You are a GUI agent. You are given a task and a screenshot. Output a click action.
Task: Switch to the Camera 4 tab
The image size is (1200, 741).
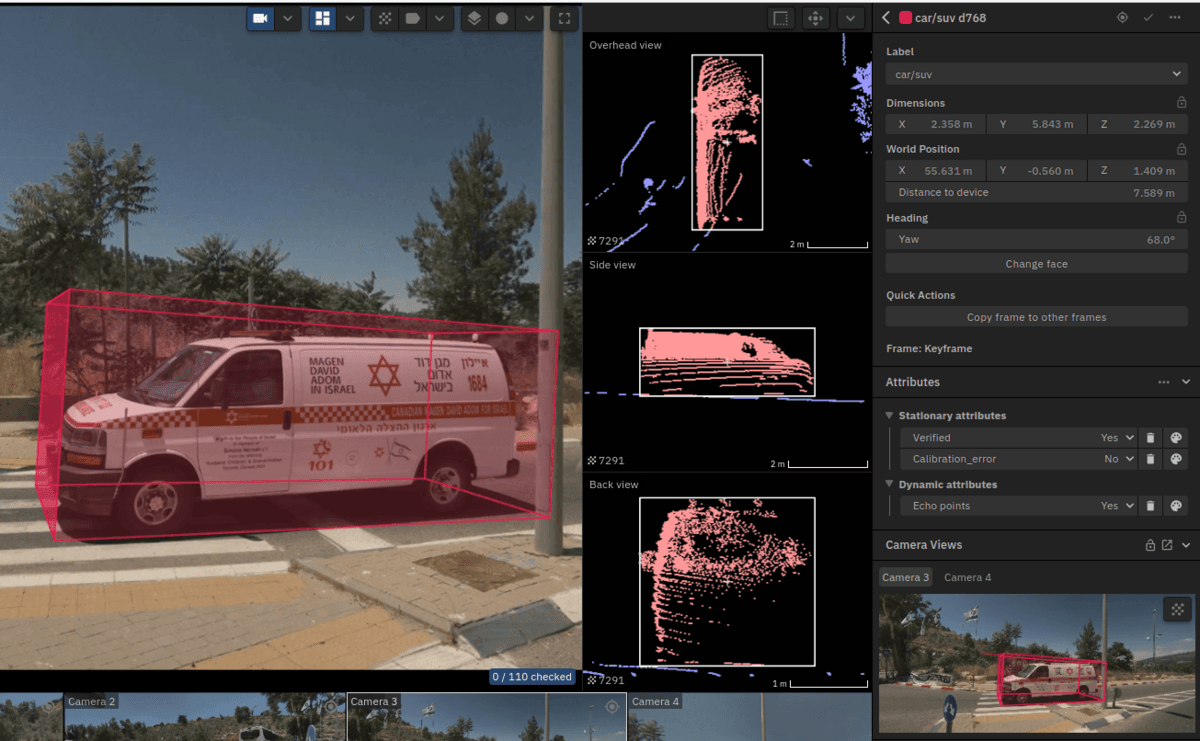(968, 577)
